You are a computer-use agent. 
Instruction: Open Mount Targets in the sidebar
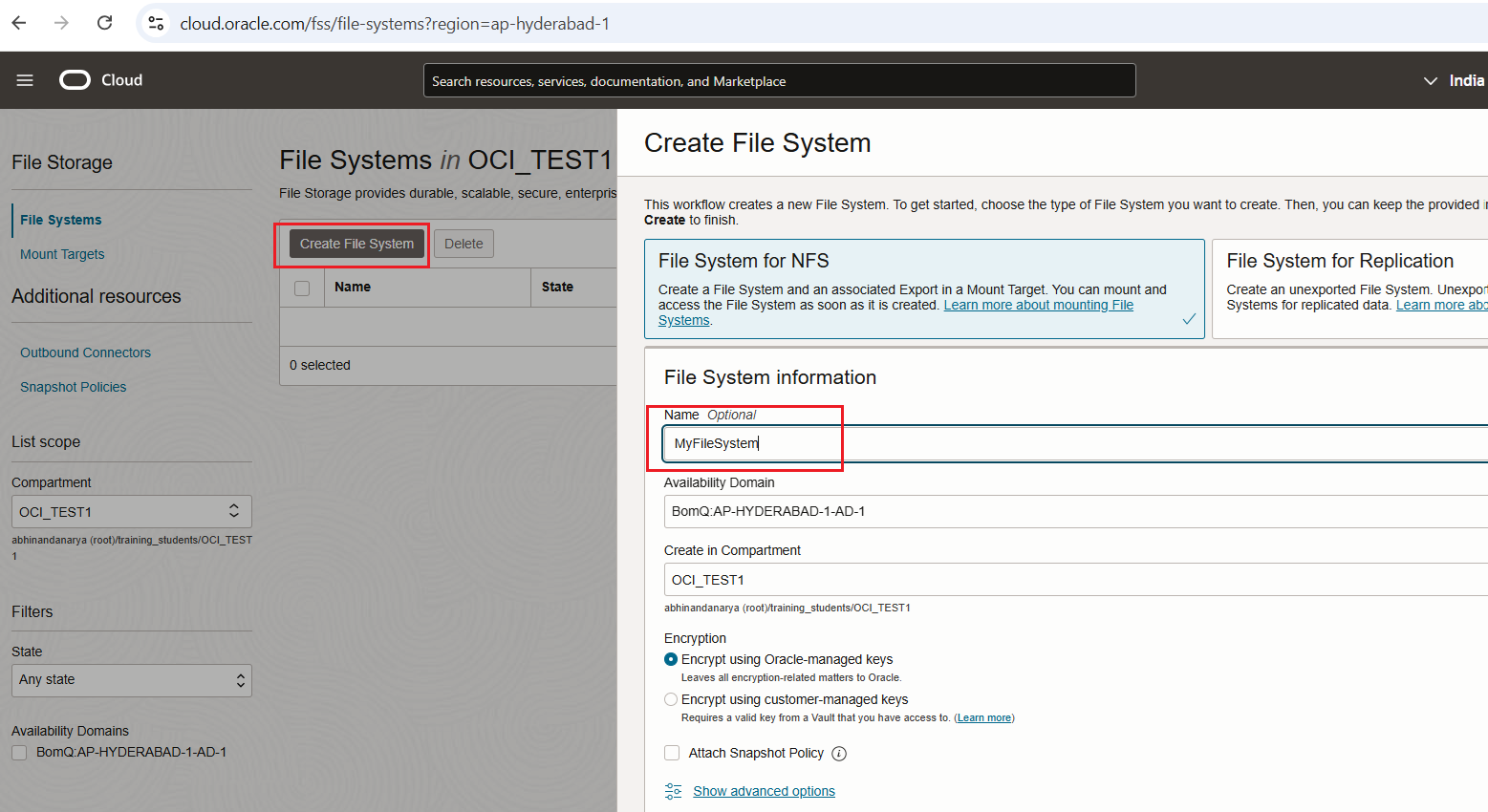(x=62, y=254)
